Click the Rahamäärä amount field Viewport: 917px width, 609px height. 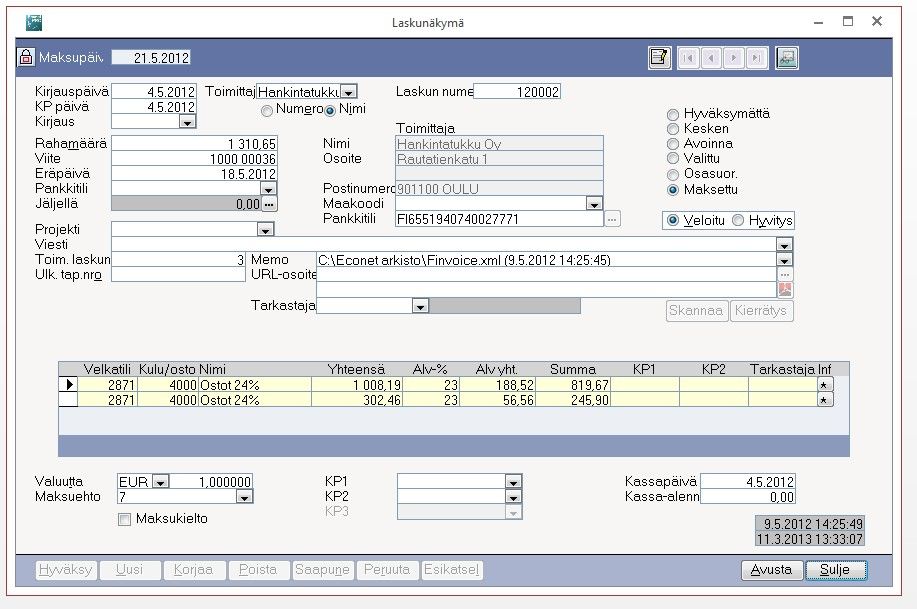pyautogui.click(x=194, y=143)
